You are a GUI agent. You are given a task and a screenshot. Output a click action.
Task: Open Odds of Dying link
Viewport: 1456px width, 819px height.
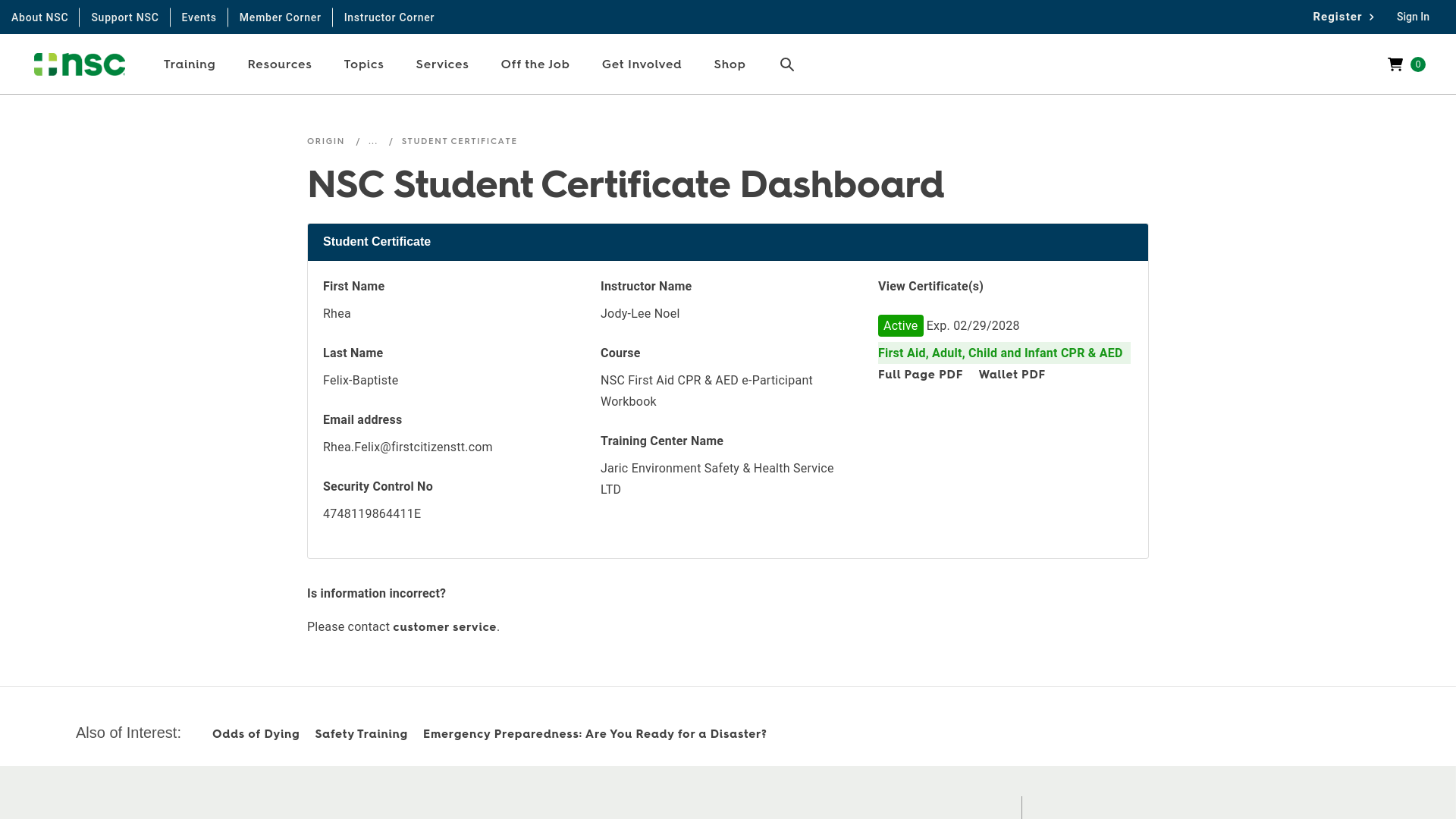click(256, 734)
